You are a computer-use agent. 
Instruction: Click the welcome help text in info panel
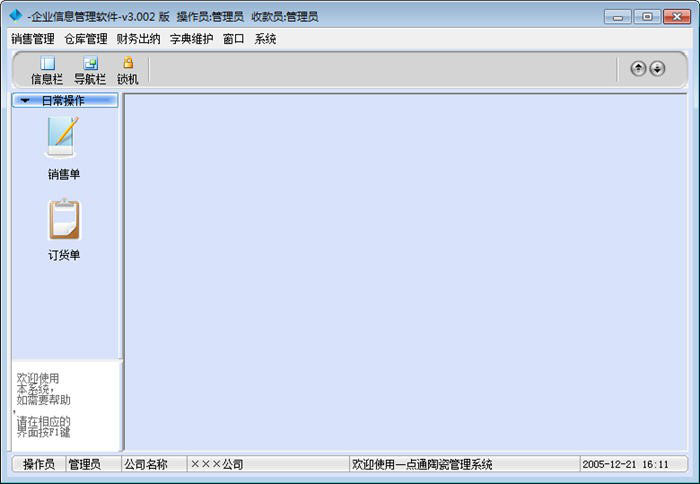point(43,405)
